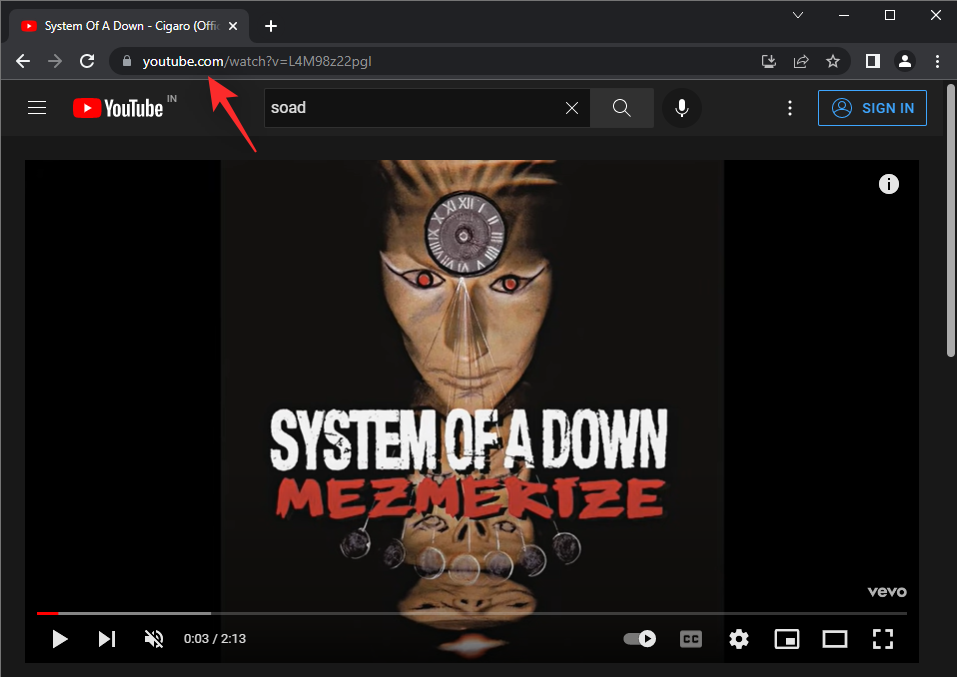This screenshot has width=957, height=677.
Task: Open the player settings gear
Action: pos(739,639)
